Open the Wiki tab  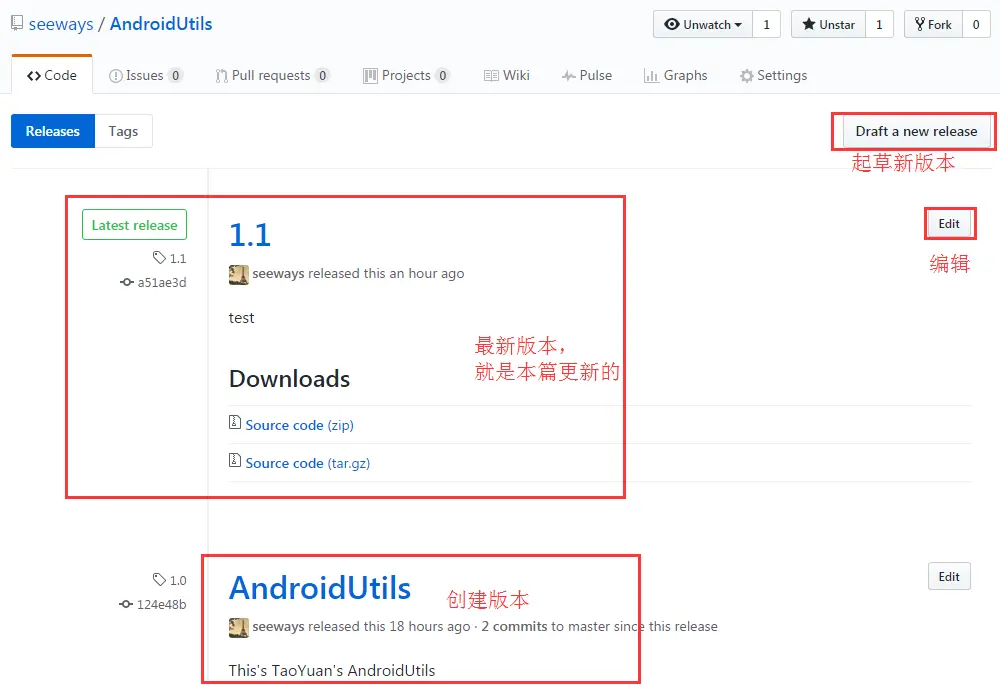pos(506,75)
